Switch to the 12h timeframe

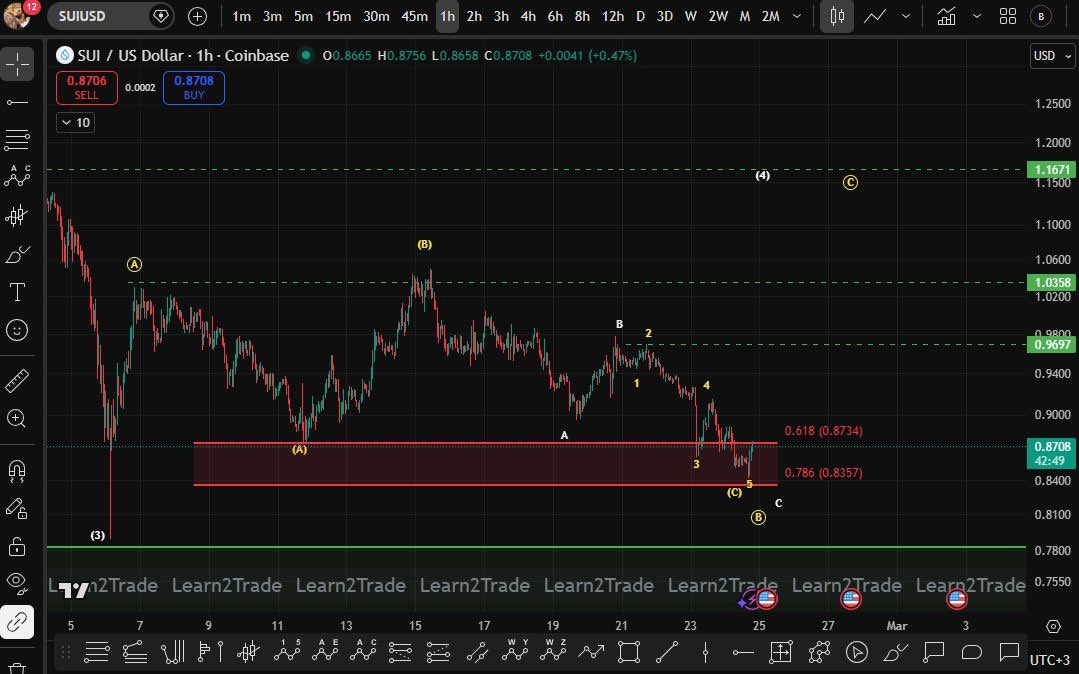(x=612, y=17)
